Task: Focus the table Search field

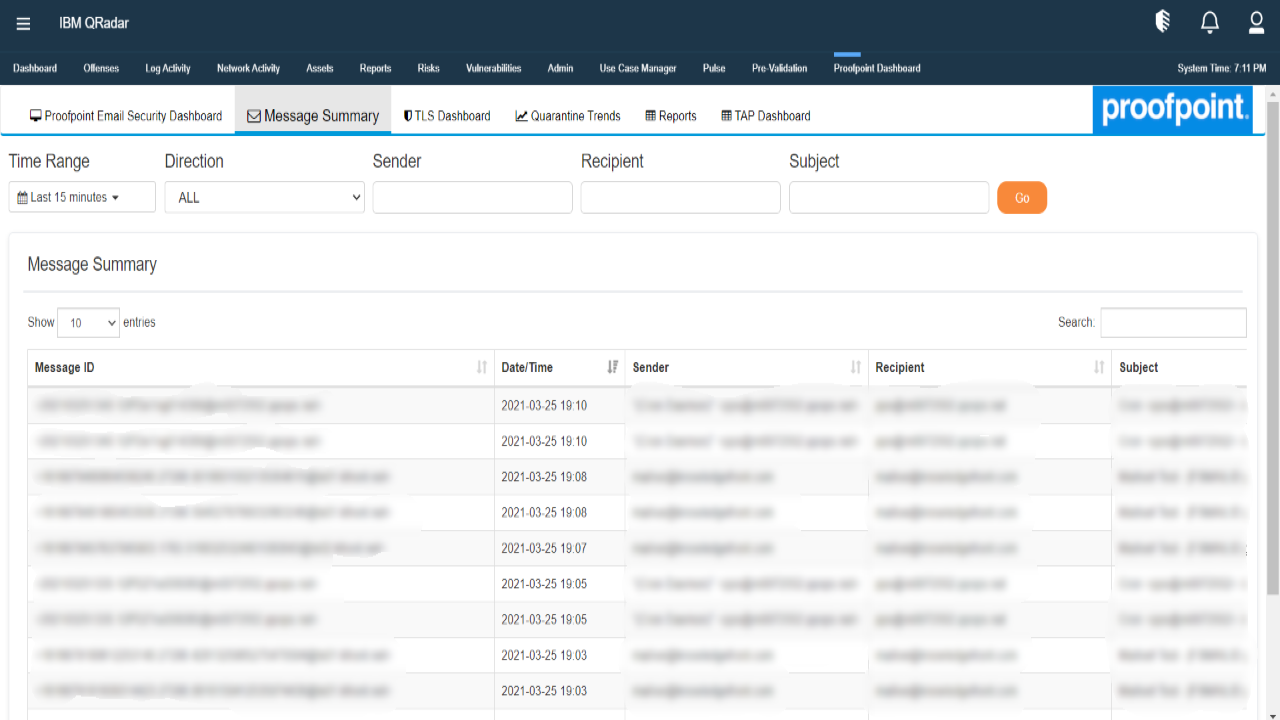Action: [1173, 323]
